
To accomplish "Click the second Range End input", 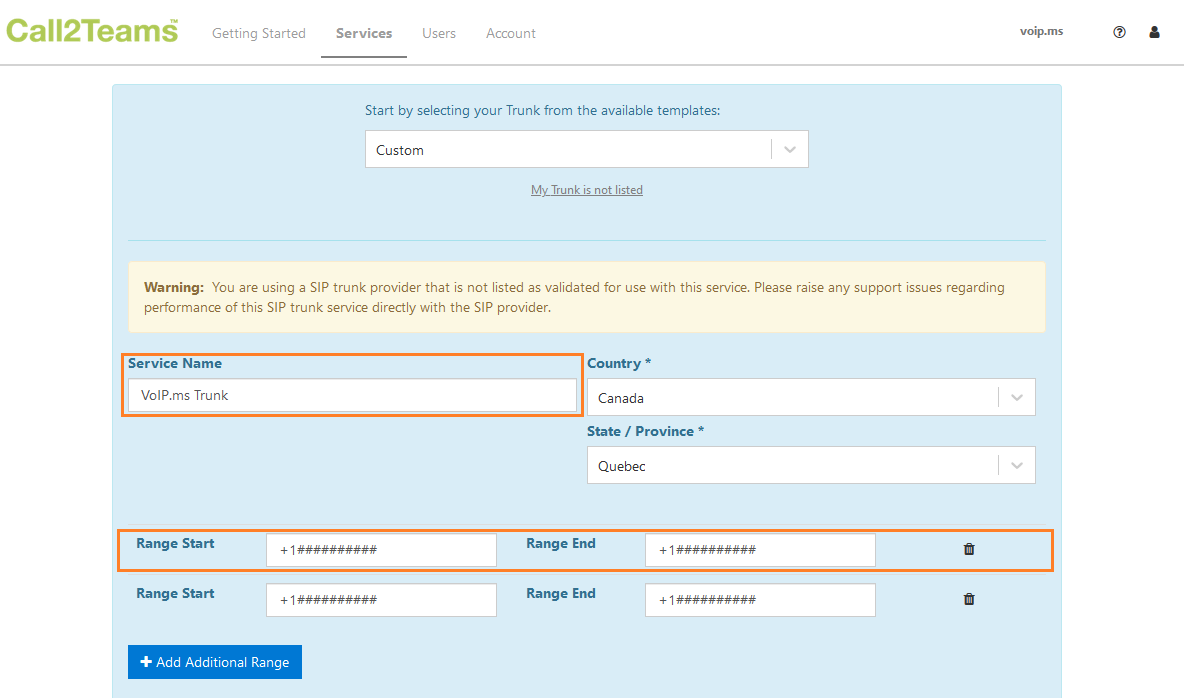I will coord(760,600).
